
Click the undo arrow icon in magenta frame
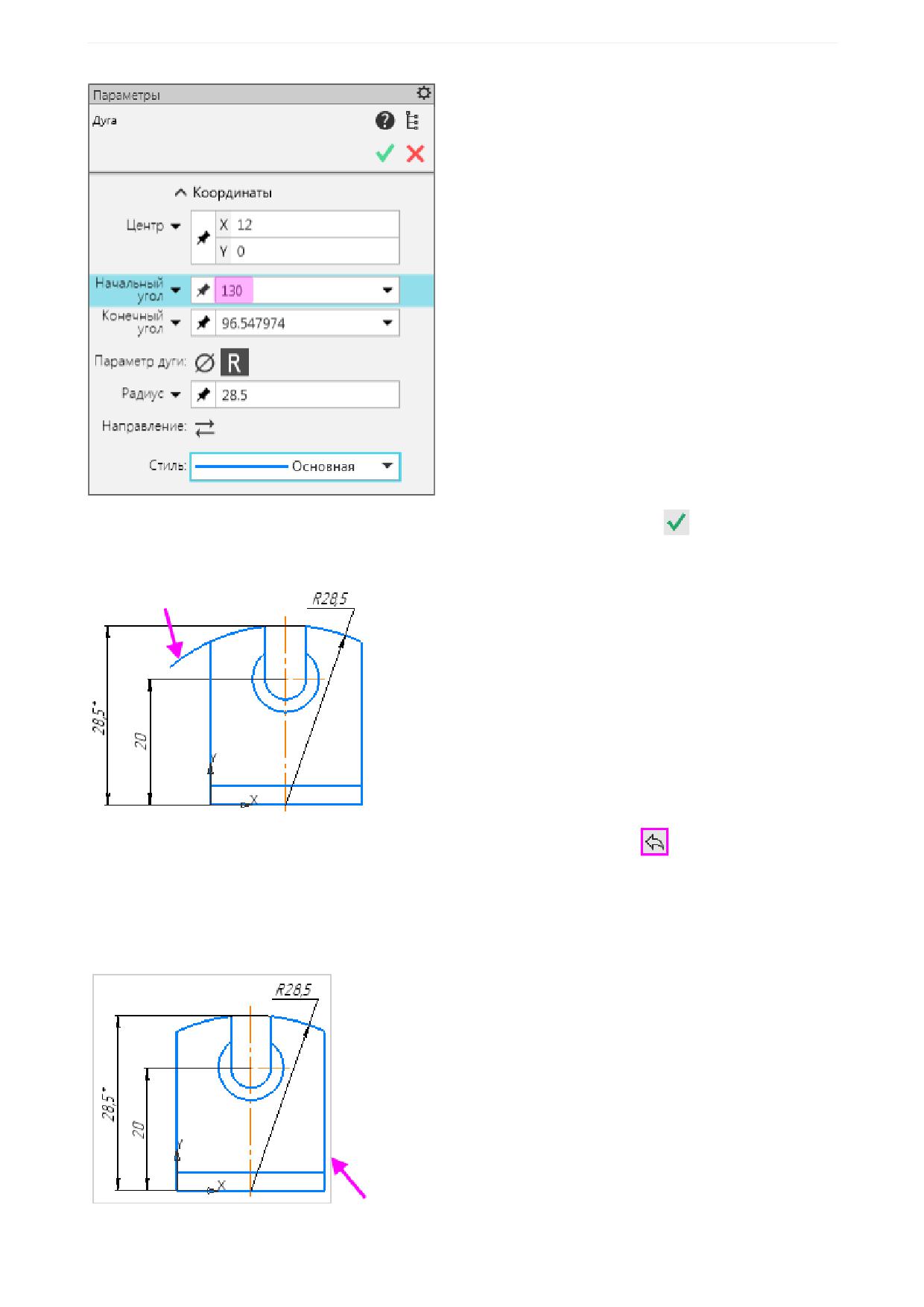pos(654,843)
